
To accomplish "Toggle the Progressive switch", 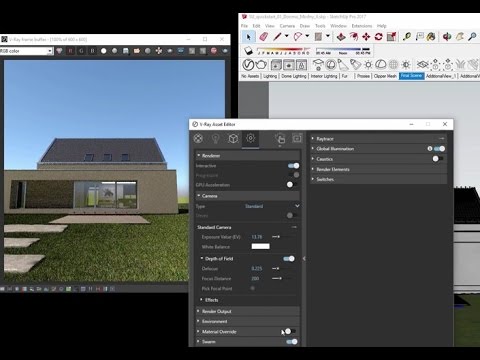I will pyautogui.click(x=293, y=175).
